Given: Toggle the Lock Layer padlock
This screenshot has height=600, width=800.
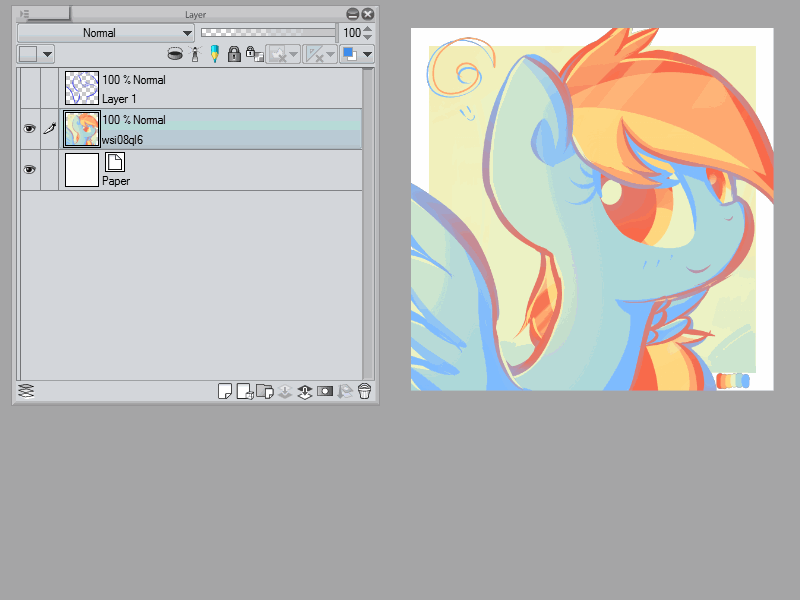Looking at the screenshot, I should click(234, 54).
